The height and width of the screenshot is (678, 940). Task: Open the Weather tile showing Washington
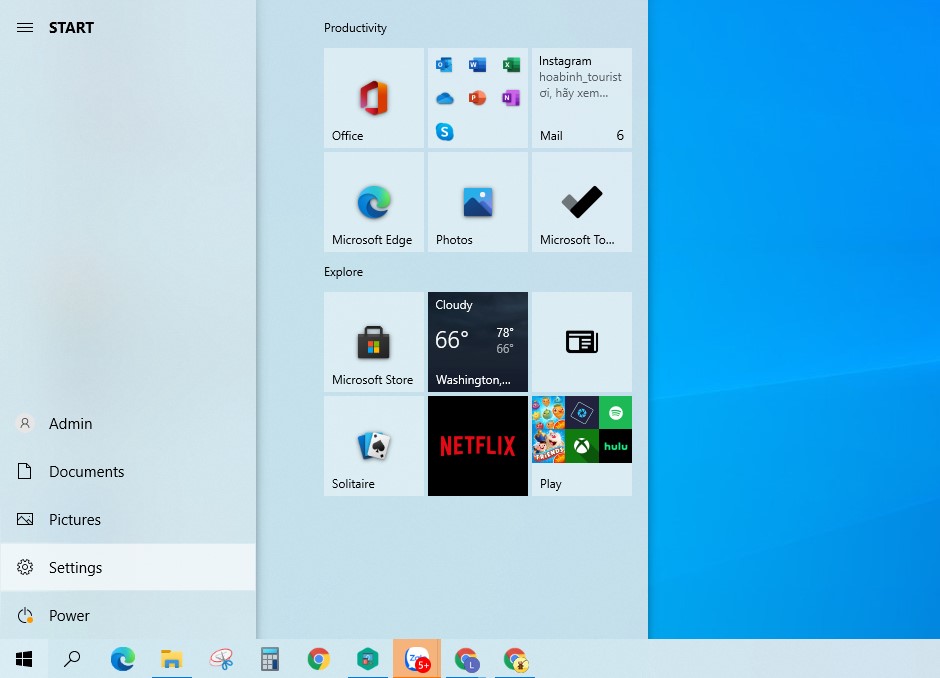477,342
